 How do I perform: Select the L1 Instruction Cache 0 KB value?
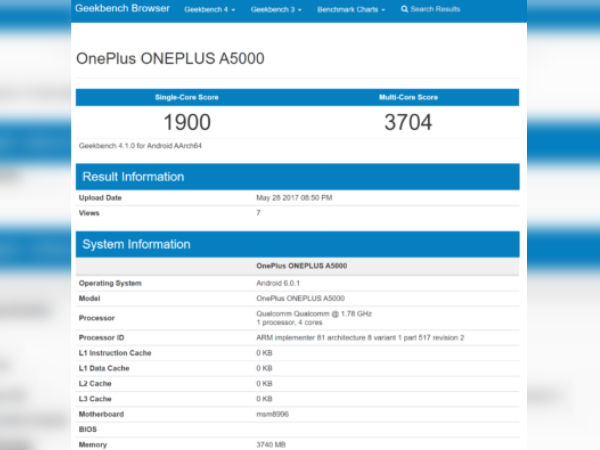(x=264, y=353)
